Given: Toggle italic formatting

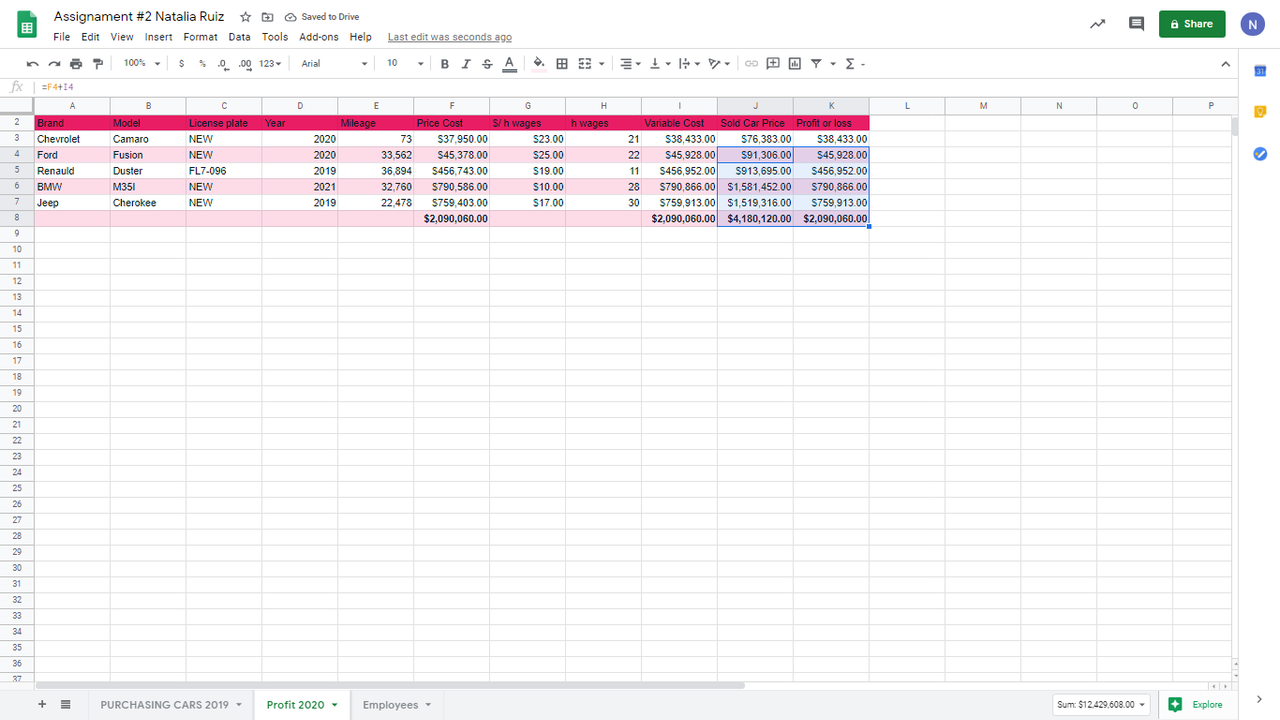Looking at the screenshot, I should (x=466, y=63).
